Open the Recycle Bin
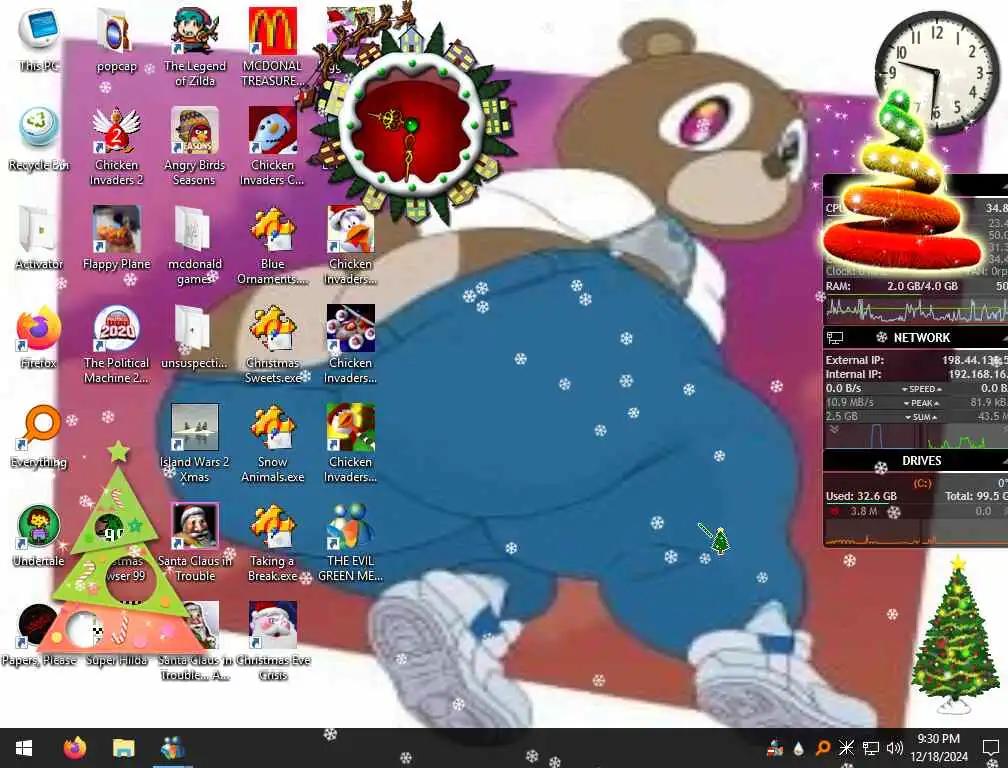This screenshot has width=1008, height=768. coord(39,139)
